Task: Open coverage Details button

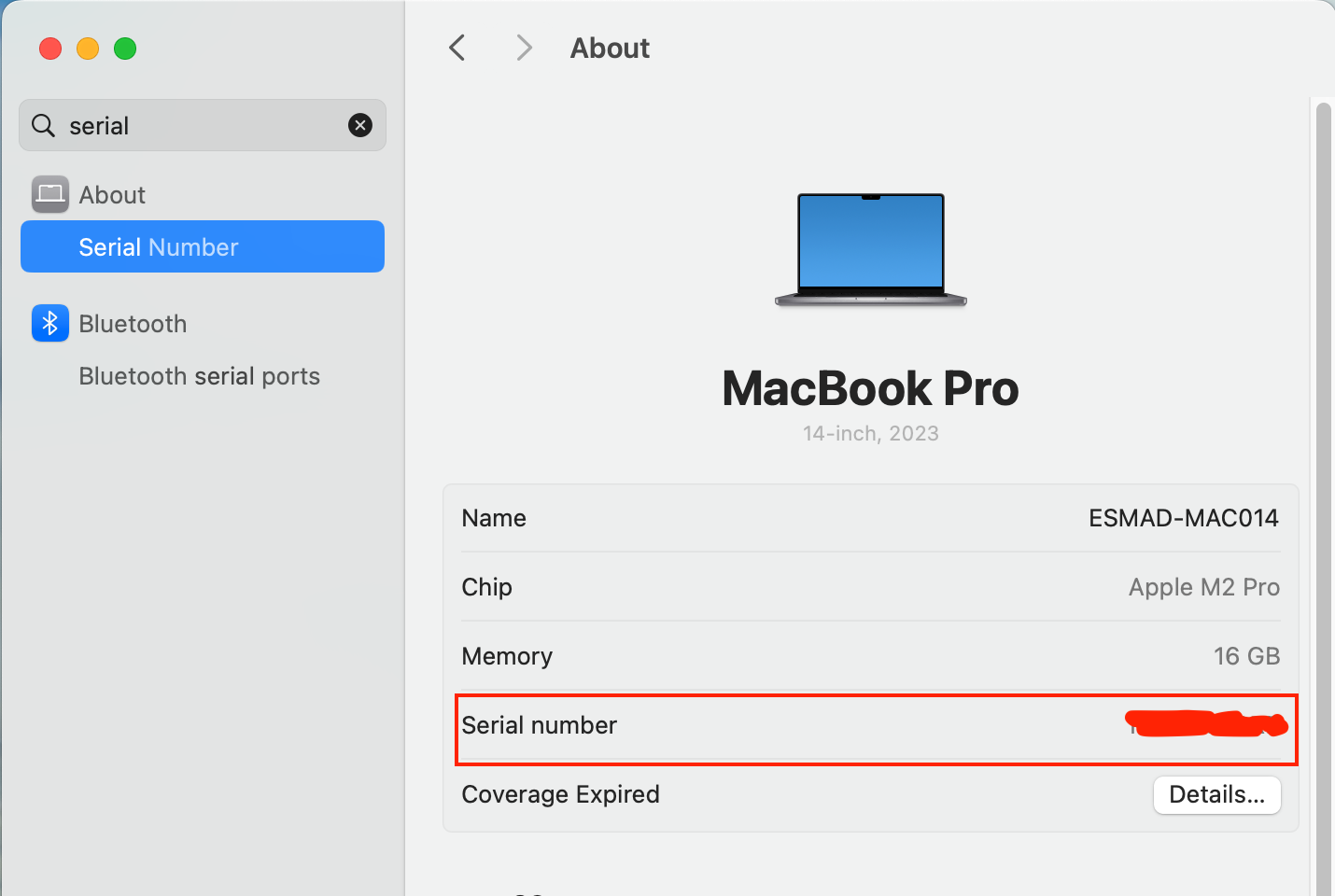Action: [1216, 794]
